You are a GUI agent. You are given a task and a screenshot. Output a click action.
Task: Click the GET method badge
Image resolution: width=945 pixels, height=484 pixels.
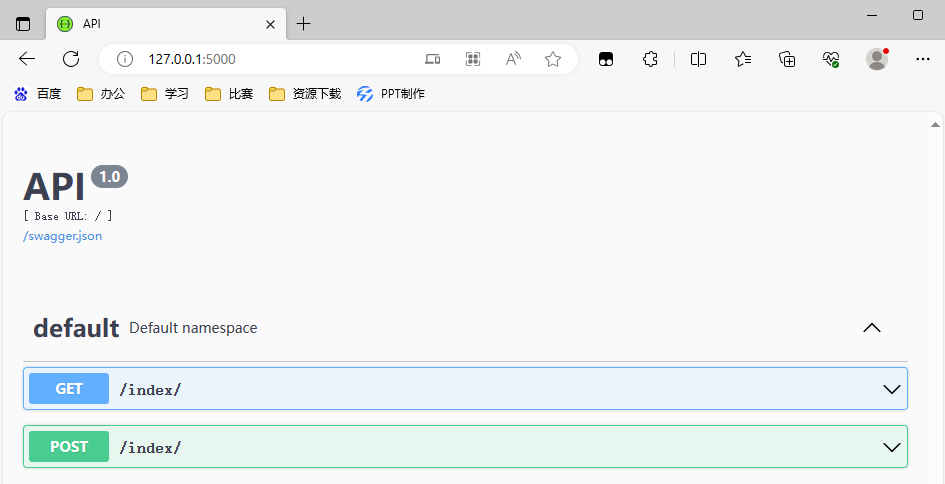(x=69, y=389)
